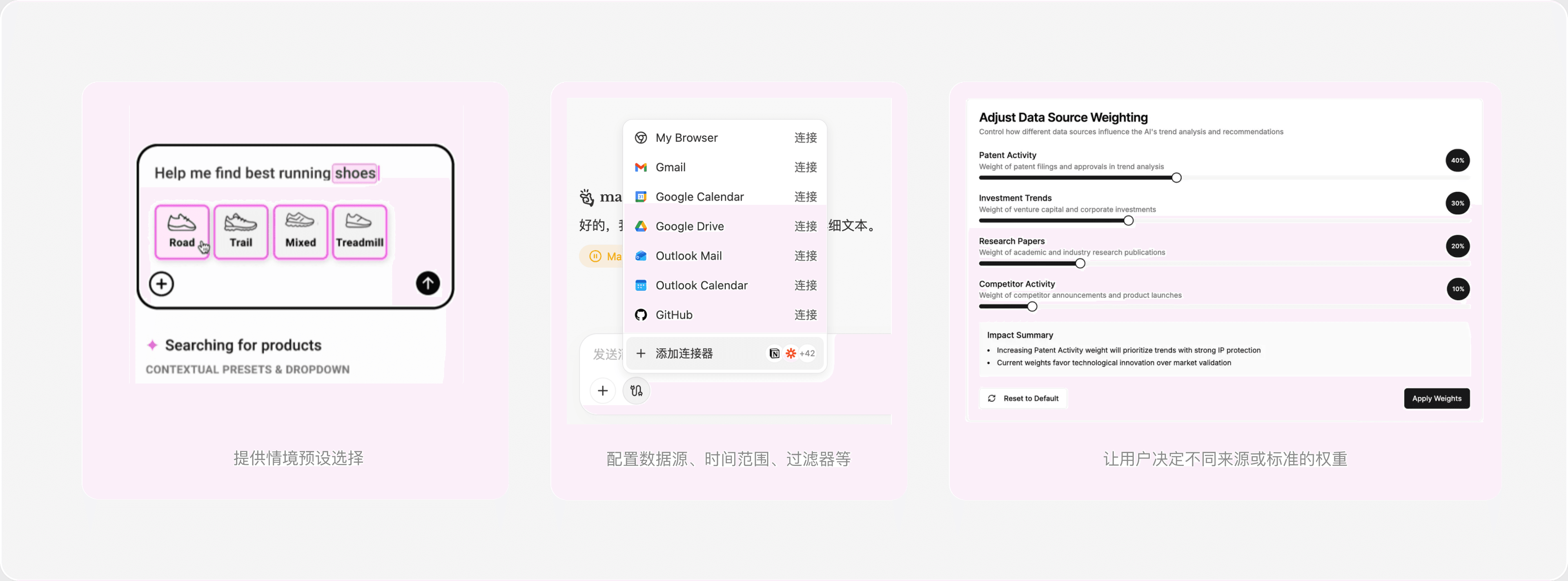Click the Google Drive menu row label
1568x581 pixels.
click(x=689, y=226)
